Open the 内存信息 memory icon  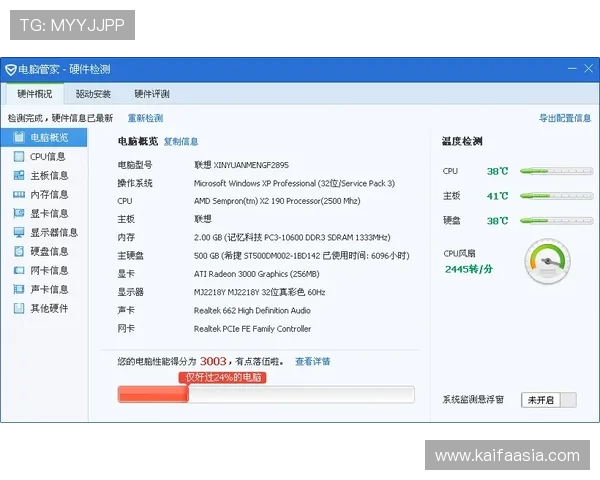pos(18,194)
